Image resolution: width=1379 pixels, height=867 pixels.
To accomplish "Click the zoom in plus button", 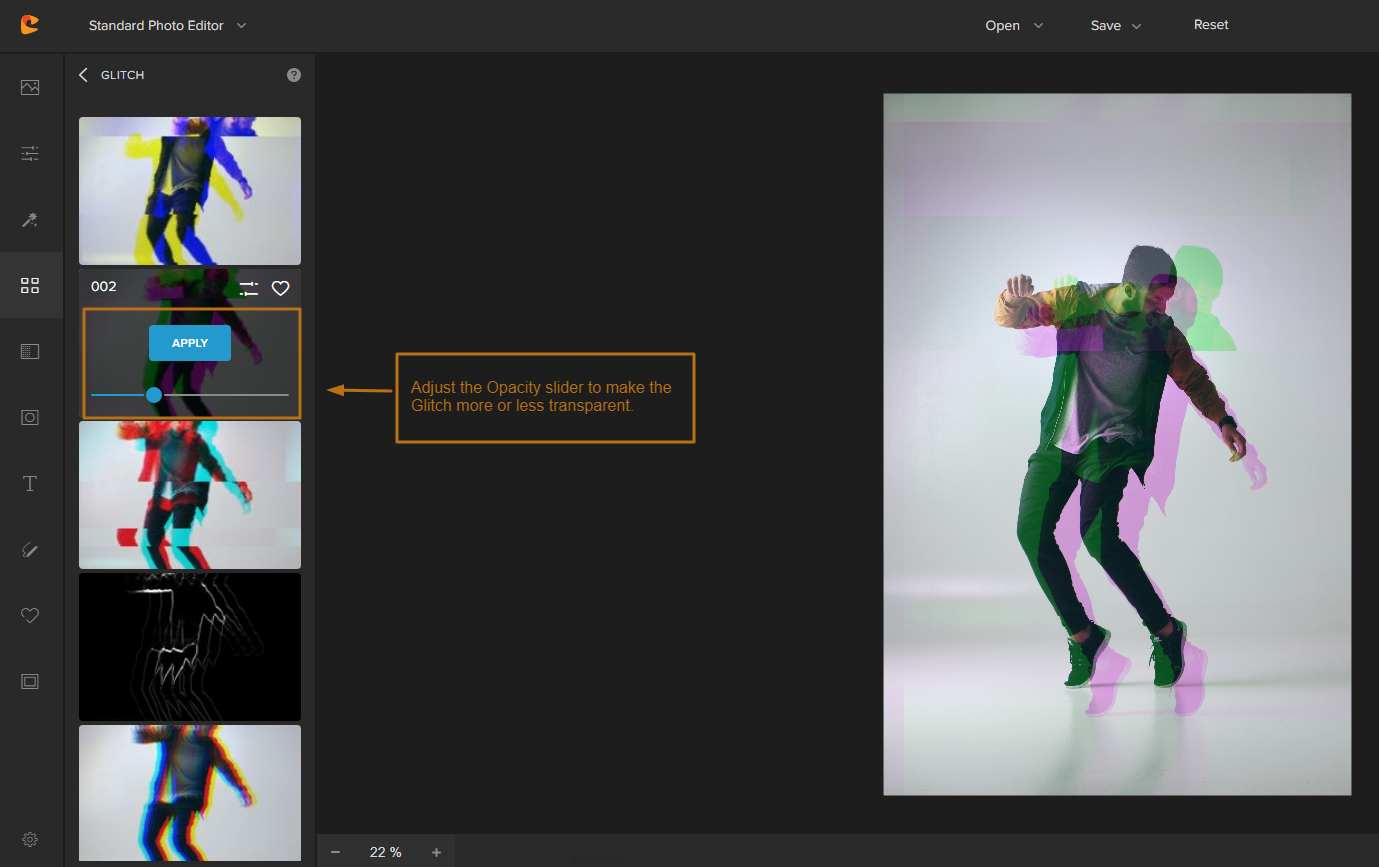I will (x=436, y=852).
